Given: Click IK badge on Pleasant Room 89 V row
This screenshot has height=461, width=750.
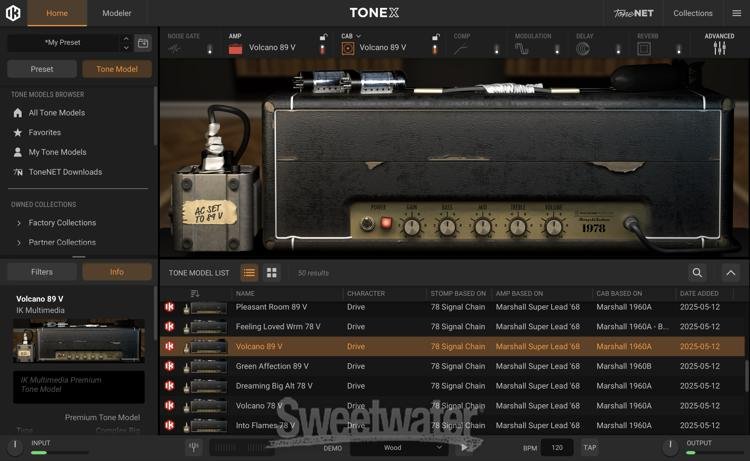Looking at the screenshot, I should (169, 307).
